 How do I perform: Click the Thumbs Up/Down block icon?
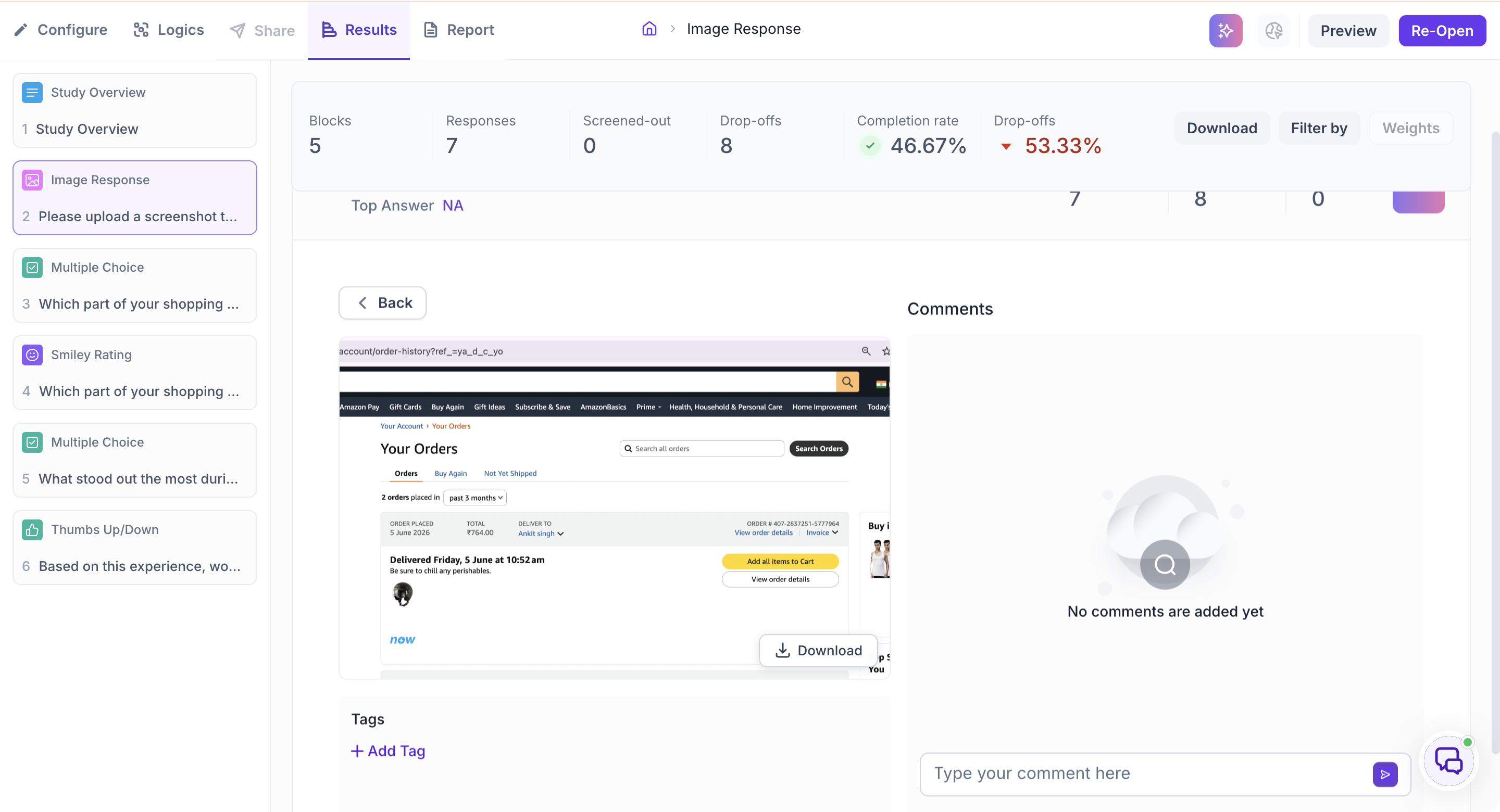pyautogui.click(x=32, y=530)
